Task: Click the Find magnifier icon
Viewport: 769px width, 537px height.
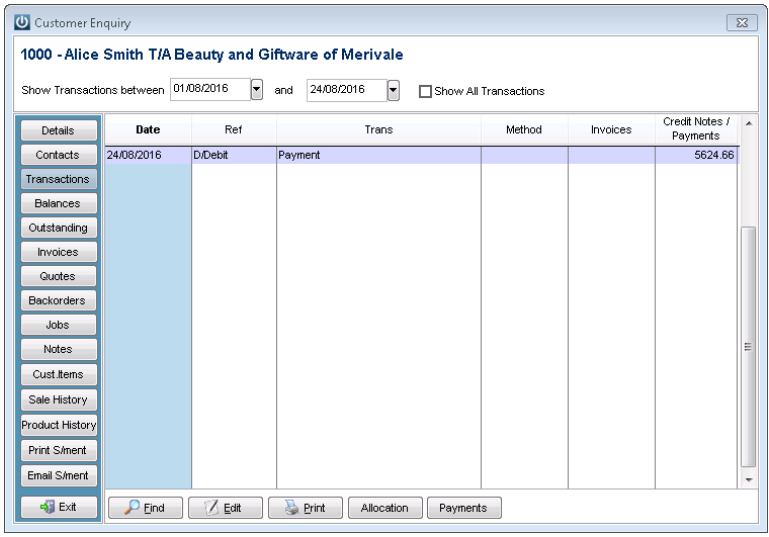Action: tap(131, 507)
